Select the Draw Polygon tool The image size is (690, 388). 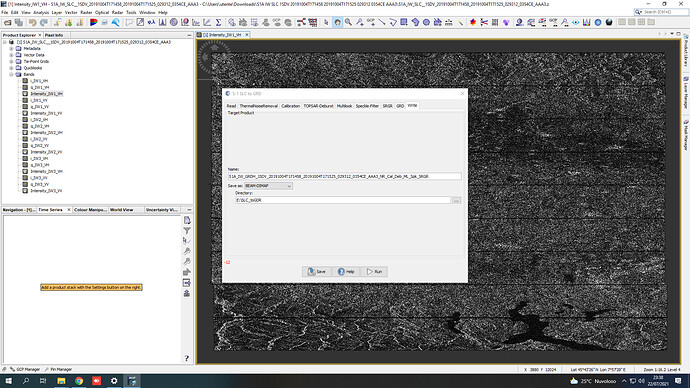coord(415,22)
